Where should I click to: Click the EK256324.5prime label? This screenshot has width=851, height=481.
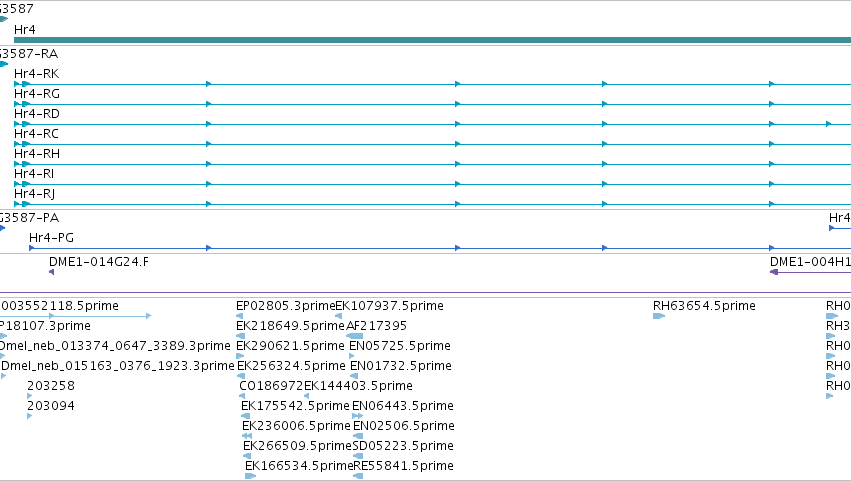click(x=291, y=366)
